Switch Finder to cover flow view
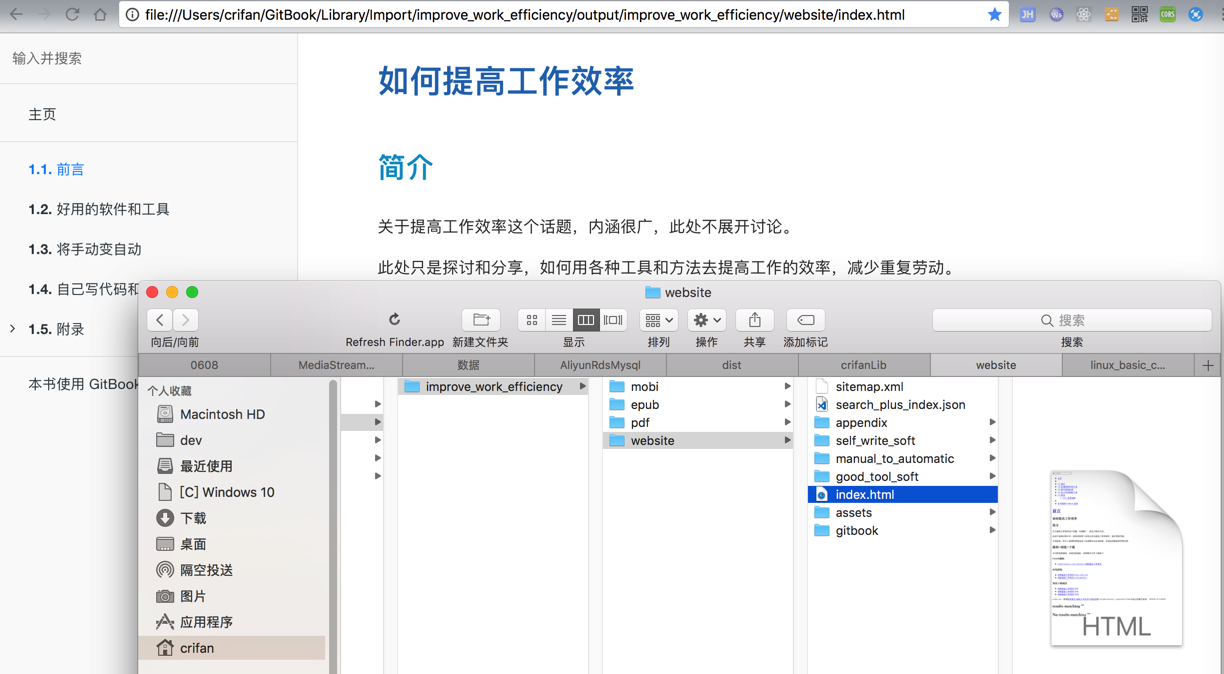The height and width of the screenshot is (674, 1224). point(613,320)
